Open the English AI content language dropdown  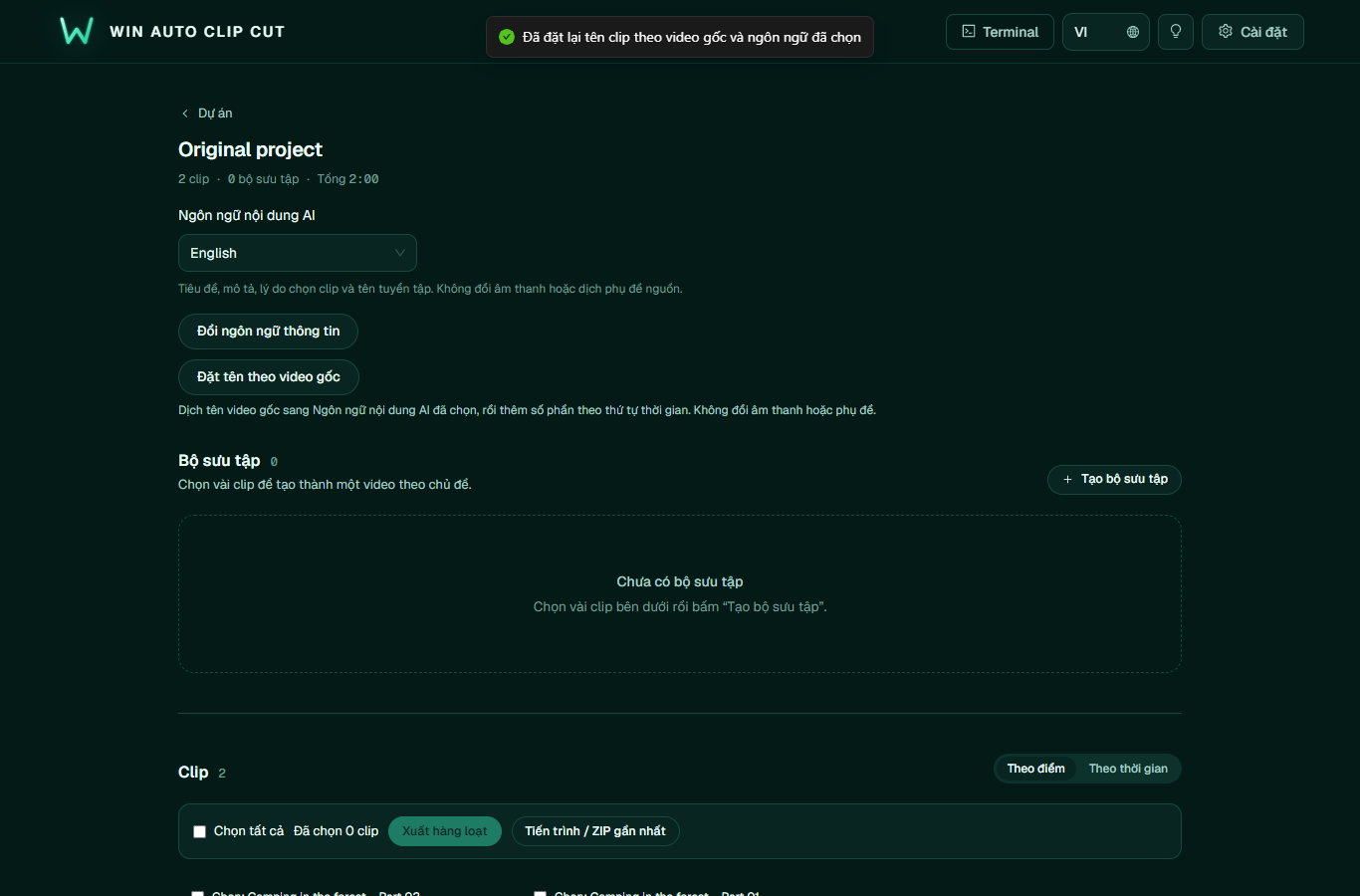pos(298,253)
